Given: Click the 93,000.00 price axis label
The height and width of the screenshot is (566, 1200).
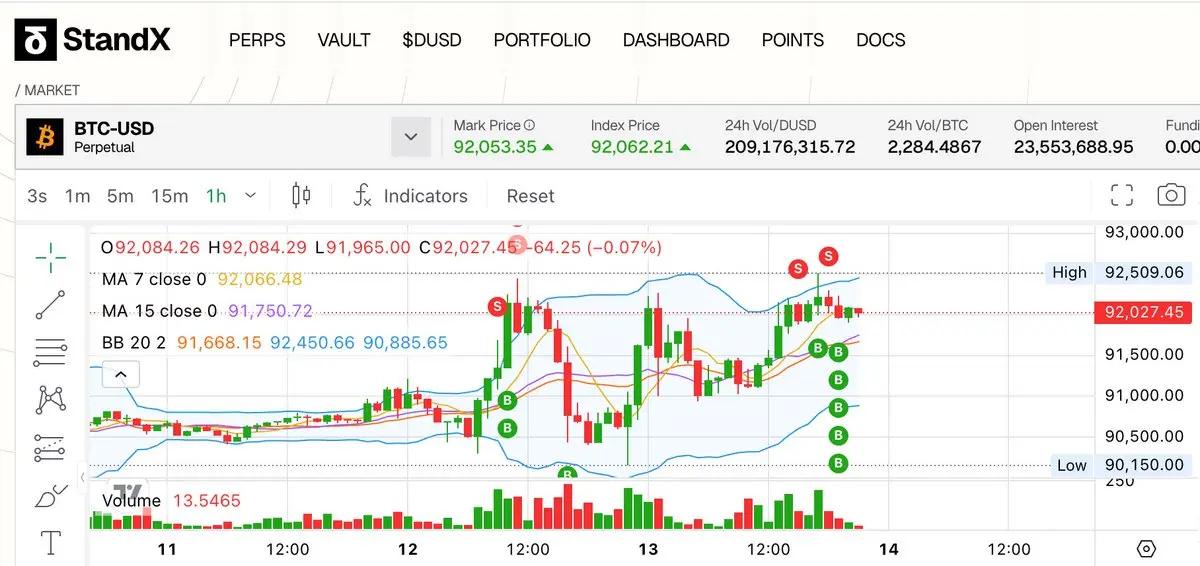Looking at the screenshot, I should click(x=1143, y=231).
